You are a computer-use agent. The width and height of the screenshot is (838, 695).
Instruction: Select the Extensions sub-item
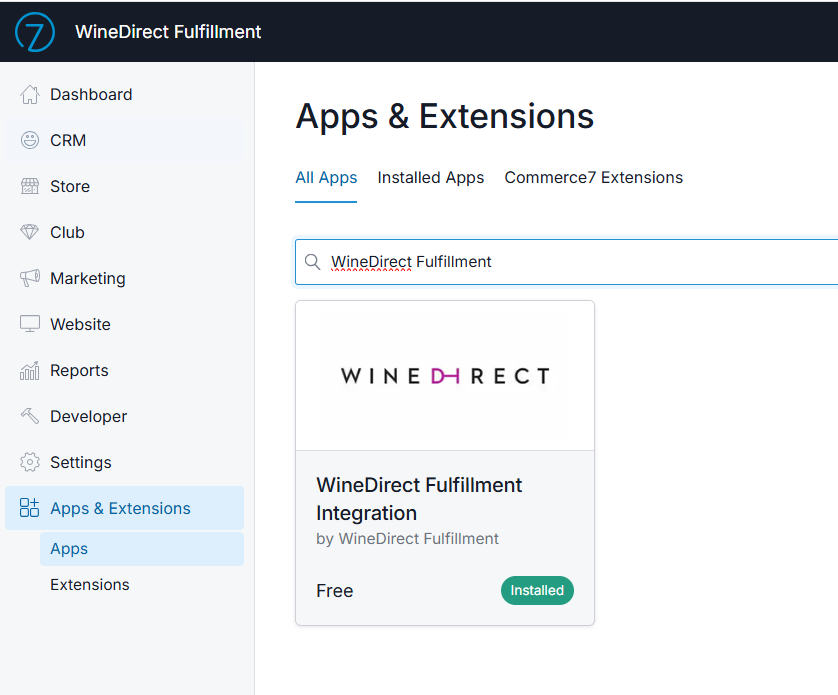[x=142, y=585]
